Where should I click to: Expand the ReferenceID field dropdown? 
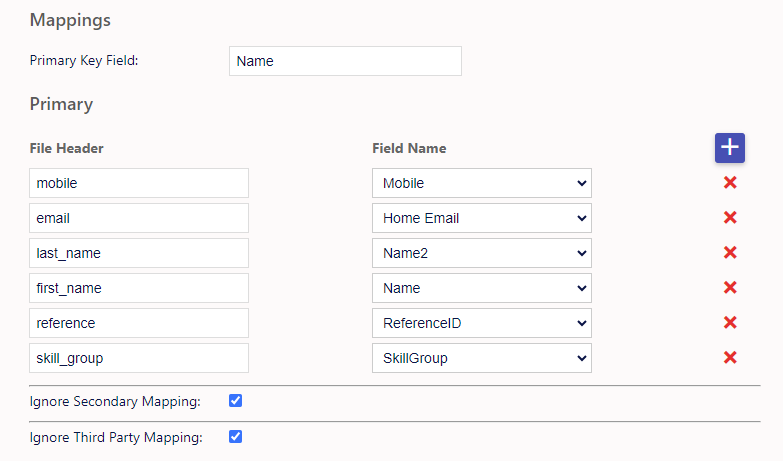coord(482,323)
